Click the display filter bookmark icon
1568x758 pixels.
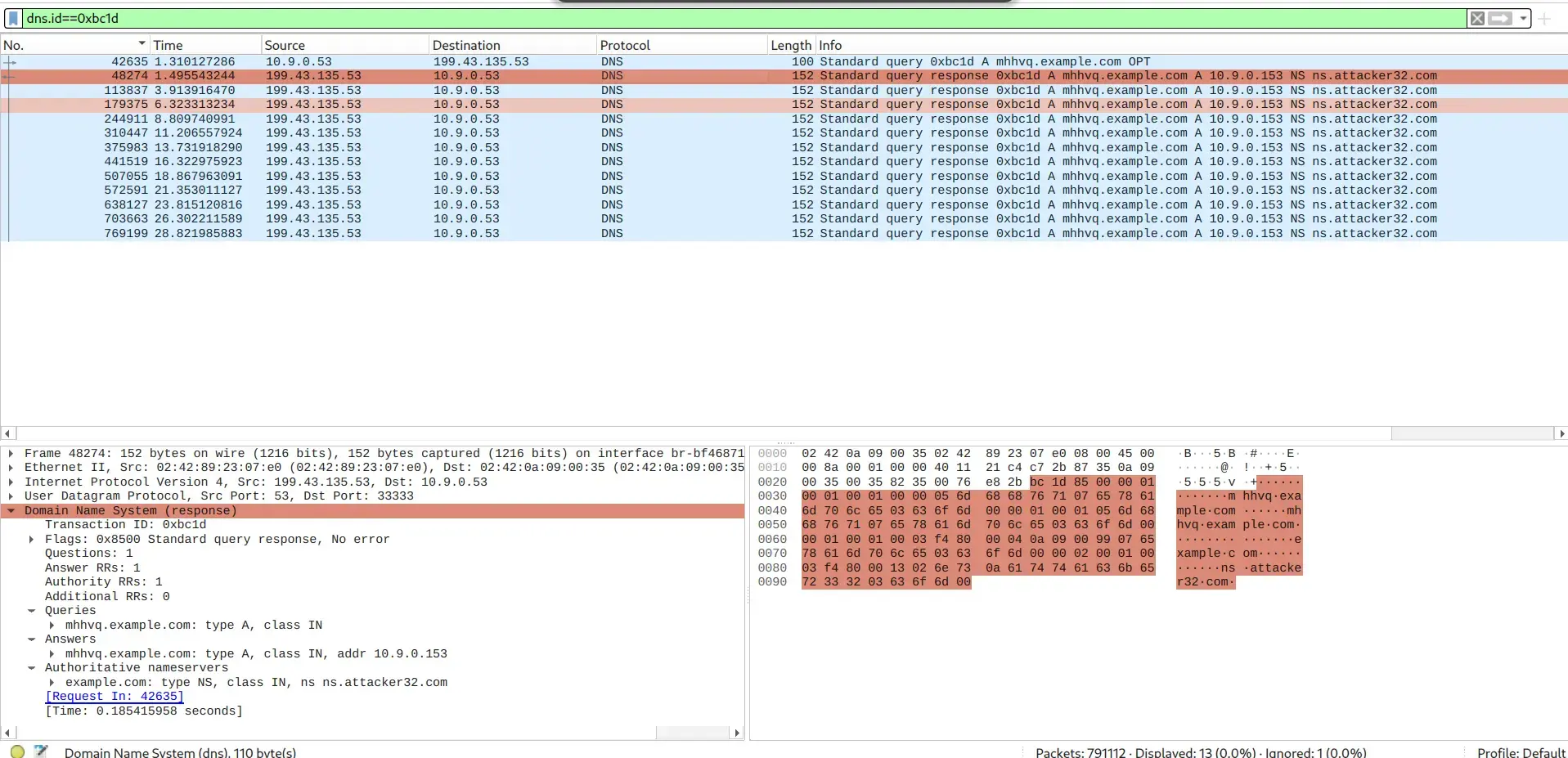pos(13,18)
